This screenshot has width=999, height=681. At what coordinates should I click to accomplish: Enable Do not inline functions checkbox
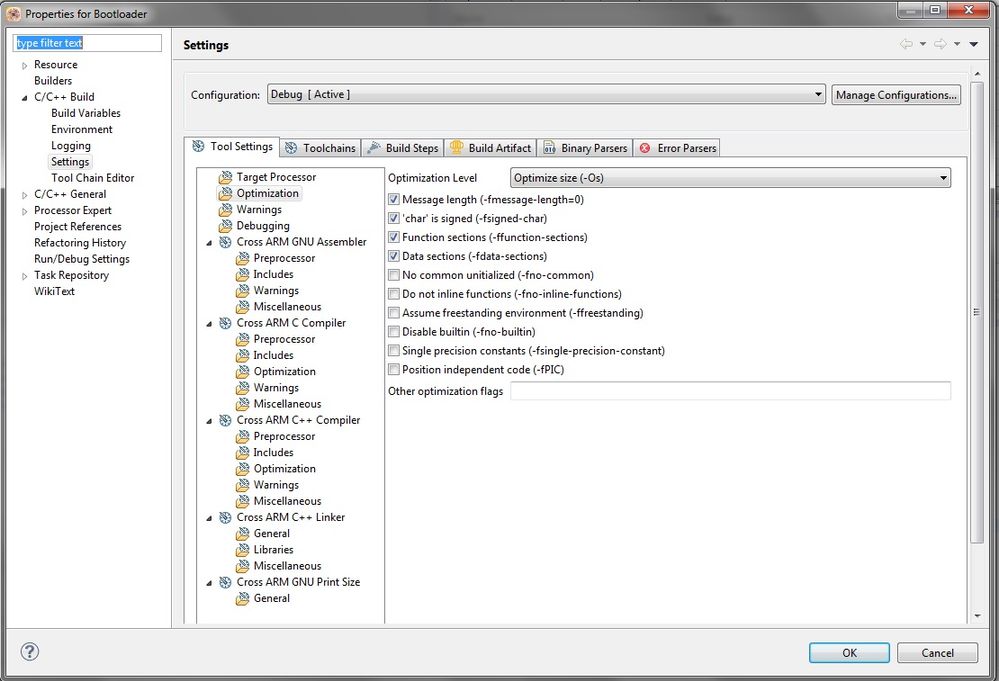point(394,294)
